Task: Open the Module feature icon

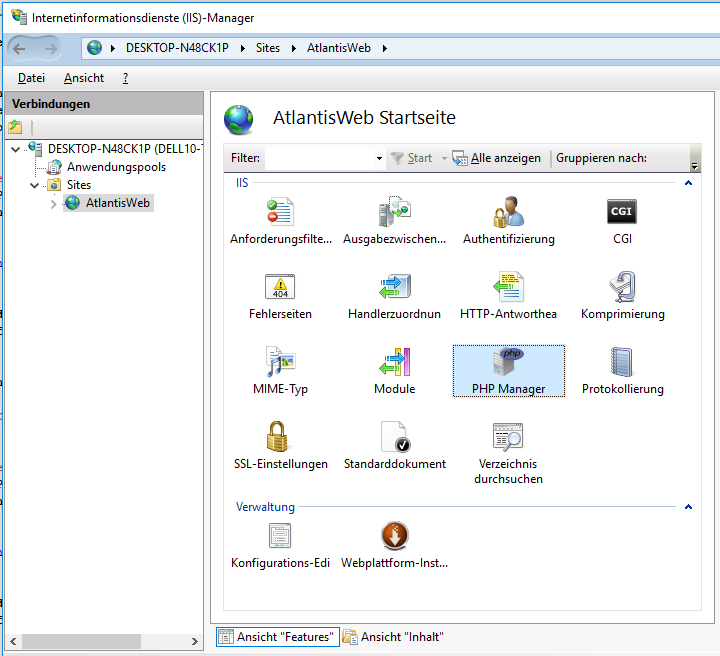Action: pos(394,362)
